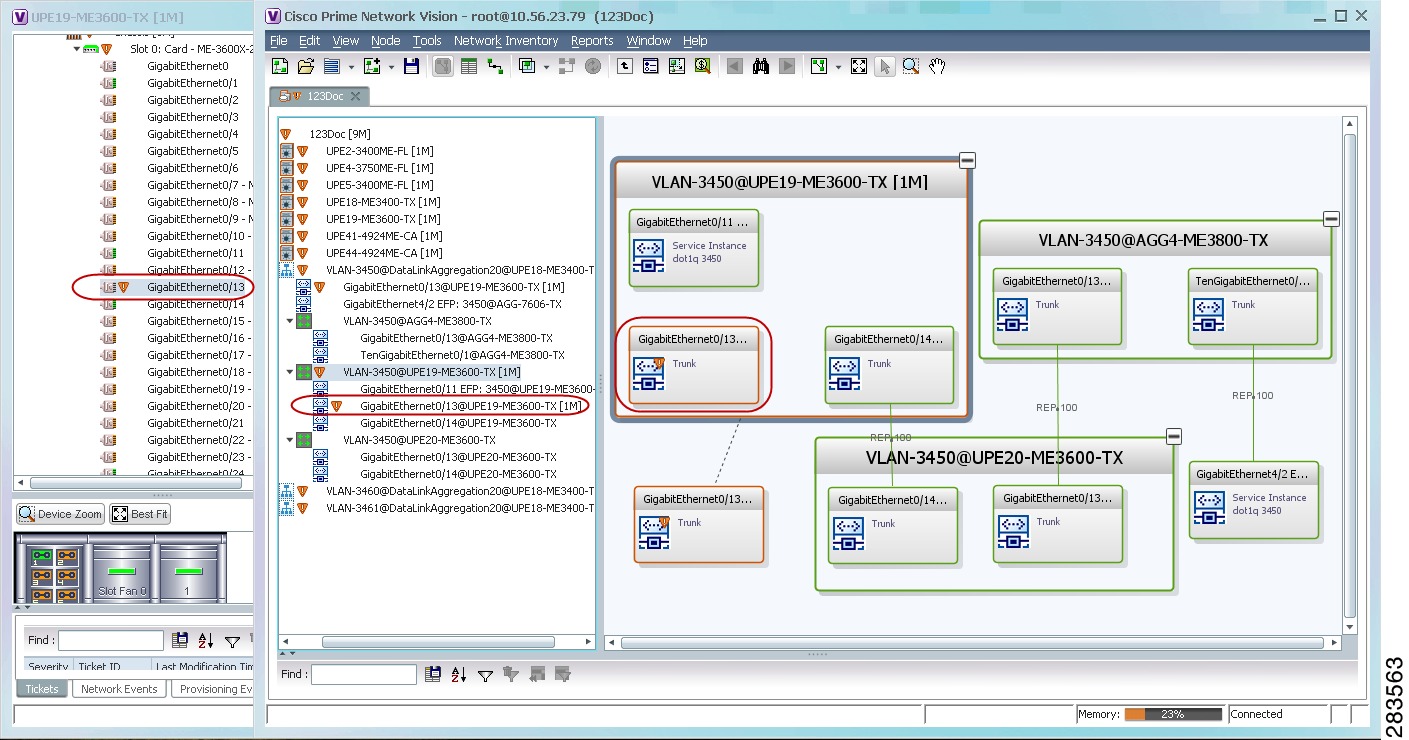Viewport: 1409px width, 740px height.
Task: Collapse VLAN-3450@AGG4-ME3800-TX tree node
Action: click(289, 321)
